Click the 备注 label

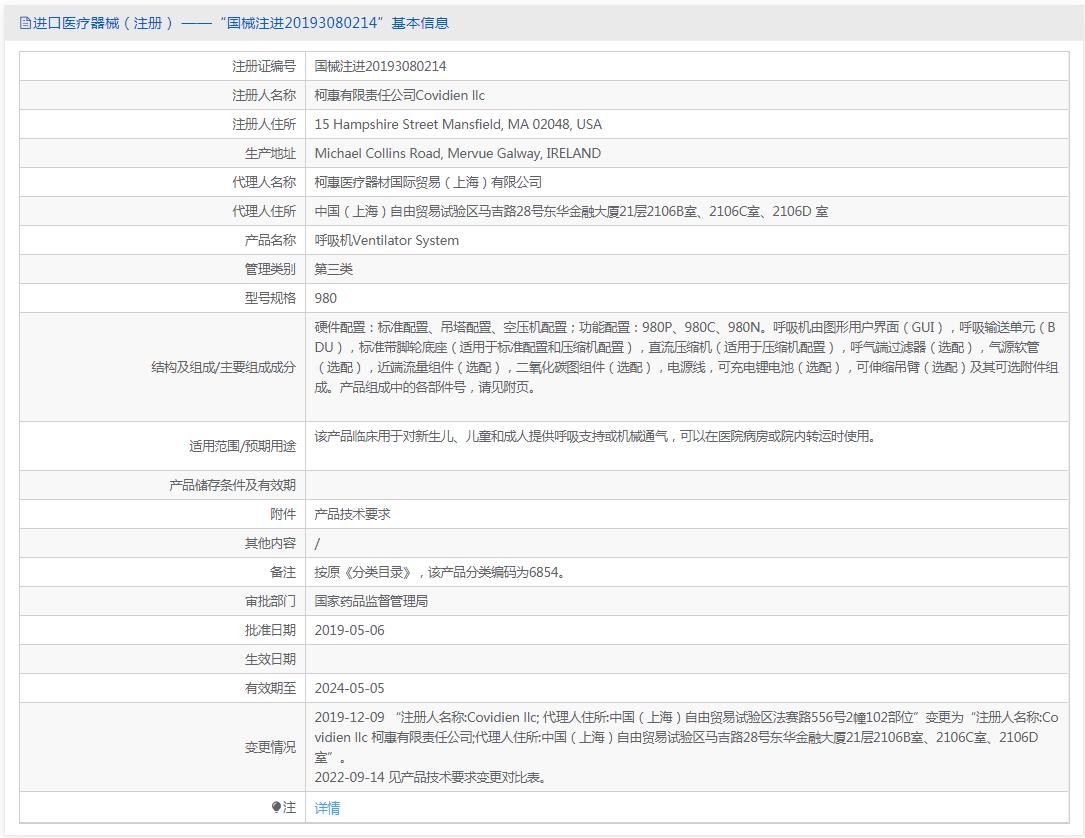[x=283, y=573]
